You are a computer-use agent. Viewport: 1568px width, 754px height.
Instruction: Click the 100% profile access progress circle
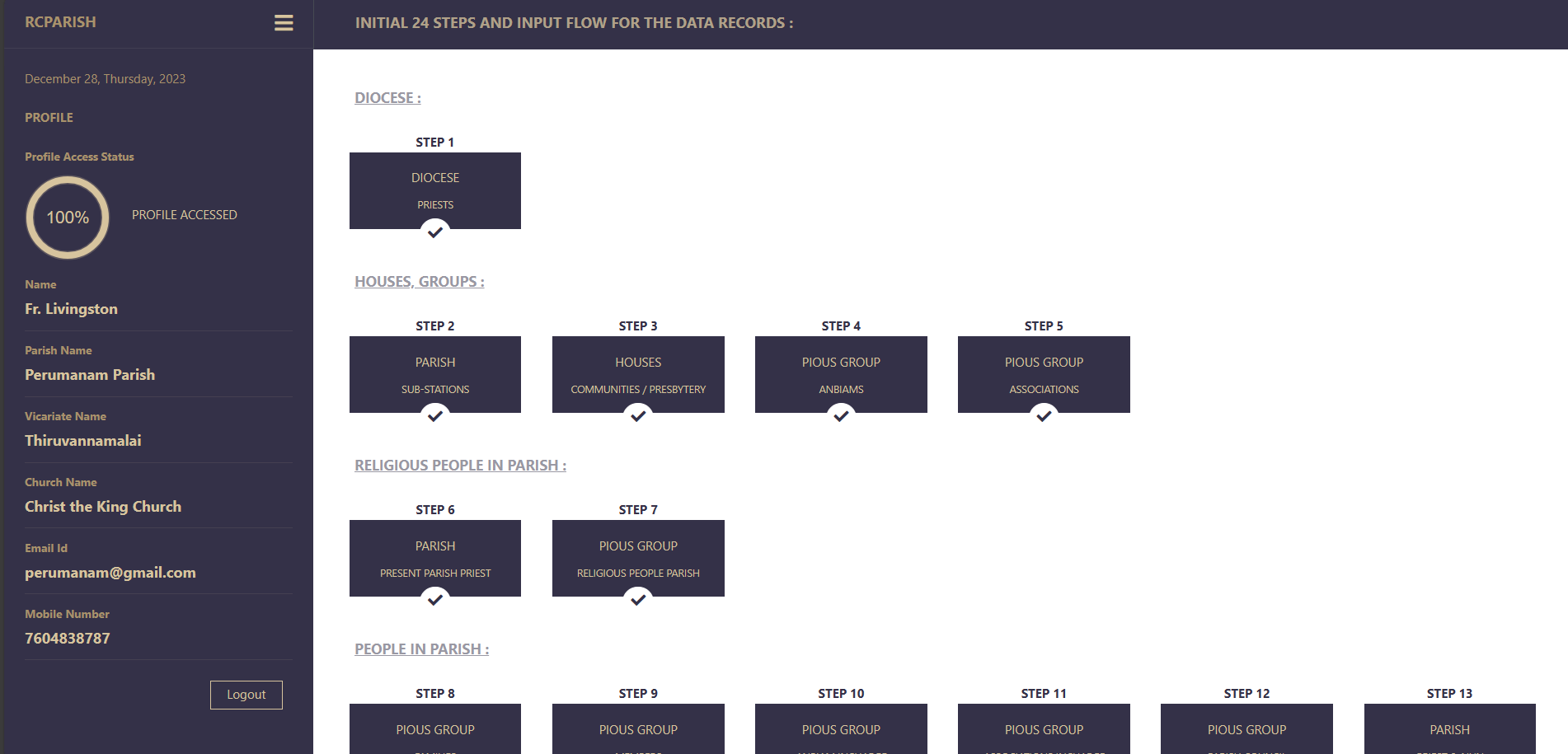point(68,218)
